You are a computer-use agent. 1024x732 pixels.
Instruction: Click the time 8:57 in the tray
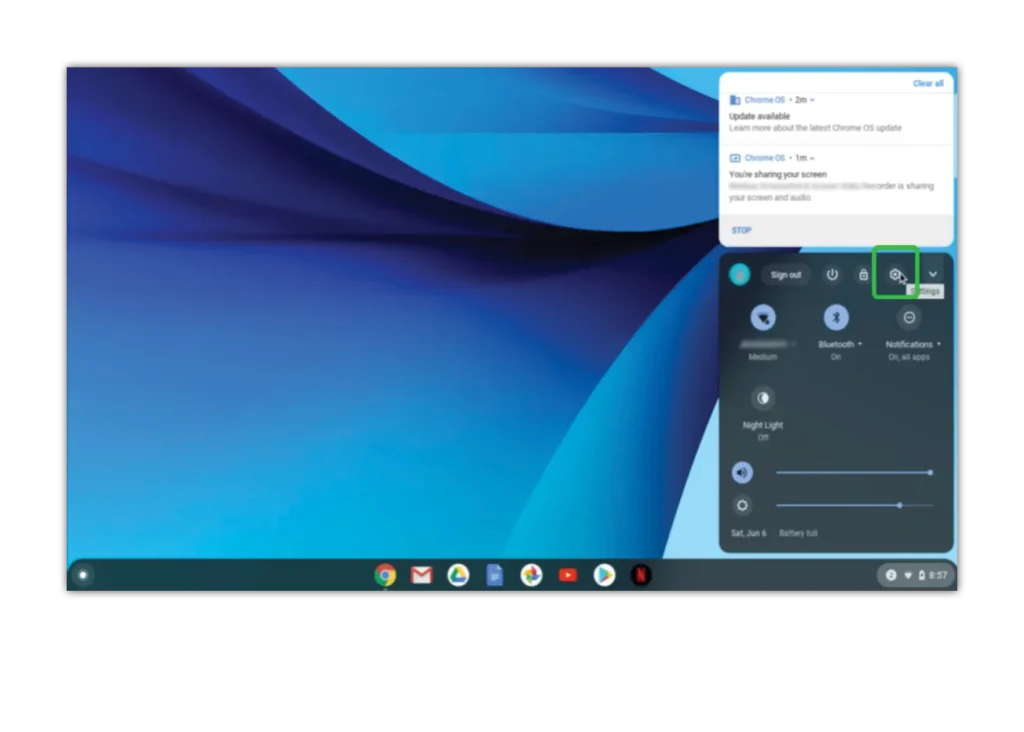click(x=938, y=575)
